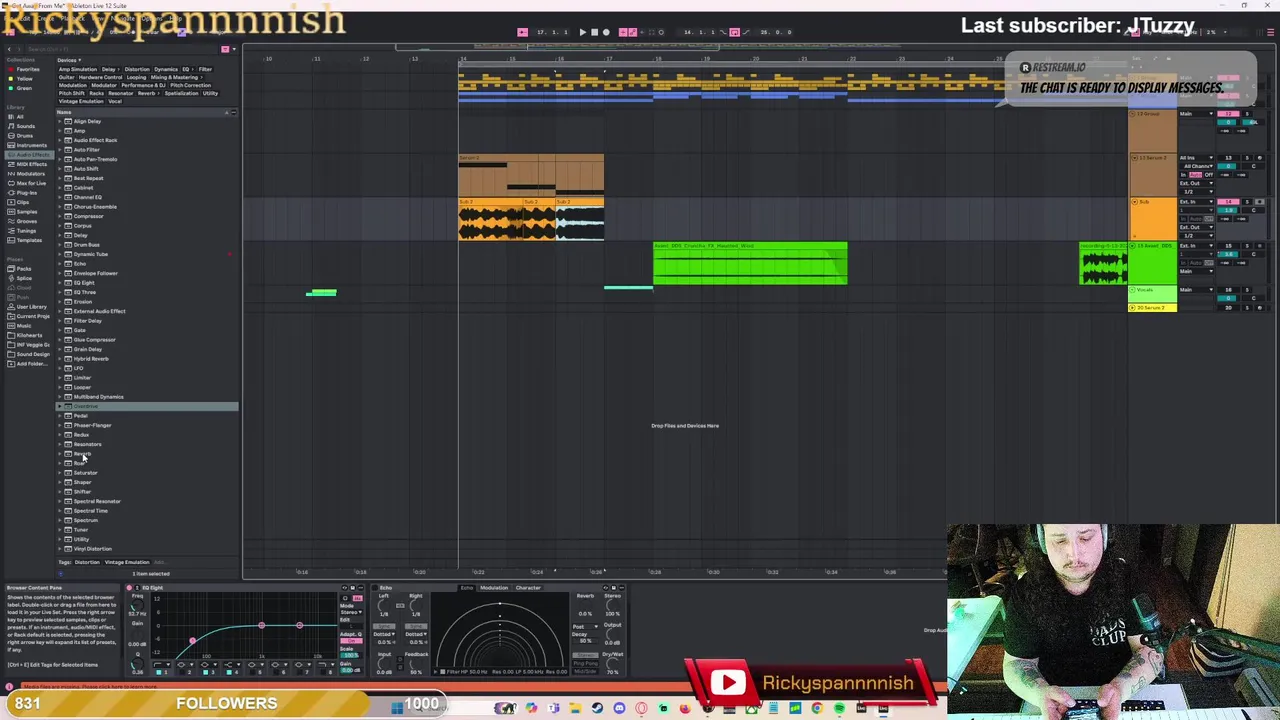Switch to the Echo Character tab
The height and width of the screenshot is (720, 1280).
[x=527, y=588]
